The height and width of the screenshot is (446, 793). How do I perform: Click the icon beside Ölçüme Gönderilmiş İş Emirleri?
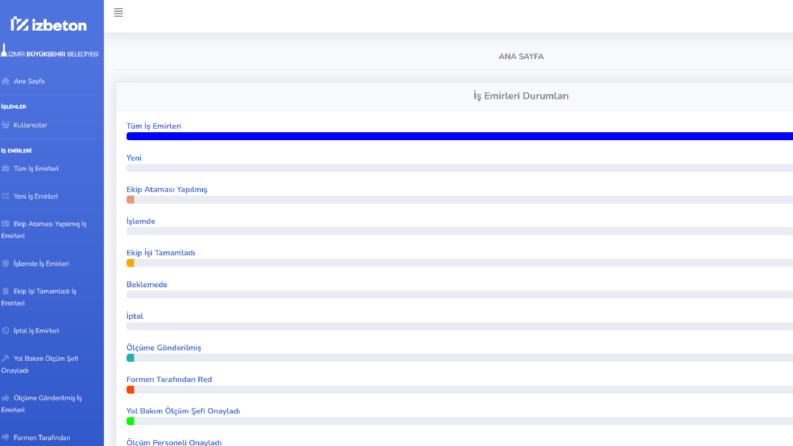[x=6, y=398]
